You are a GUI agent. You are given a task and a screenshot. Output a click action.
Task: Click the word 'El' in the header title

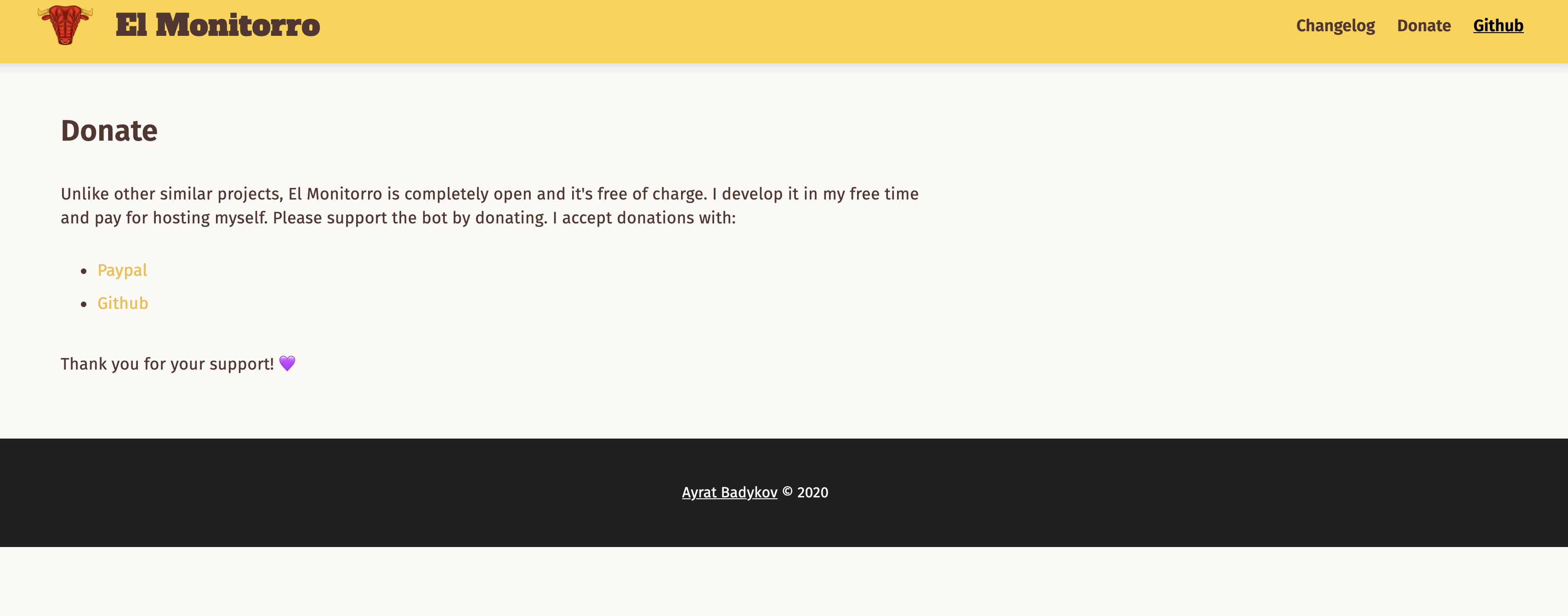(x=131, y=26)
